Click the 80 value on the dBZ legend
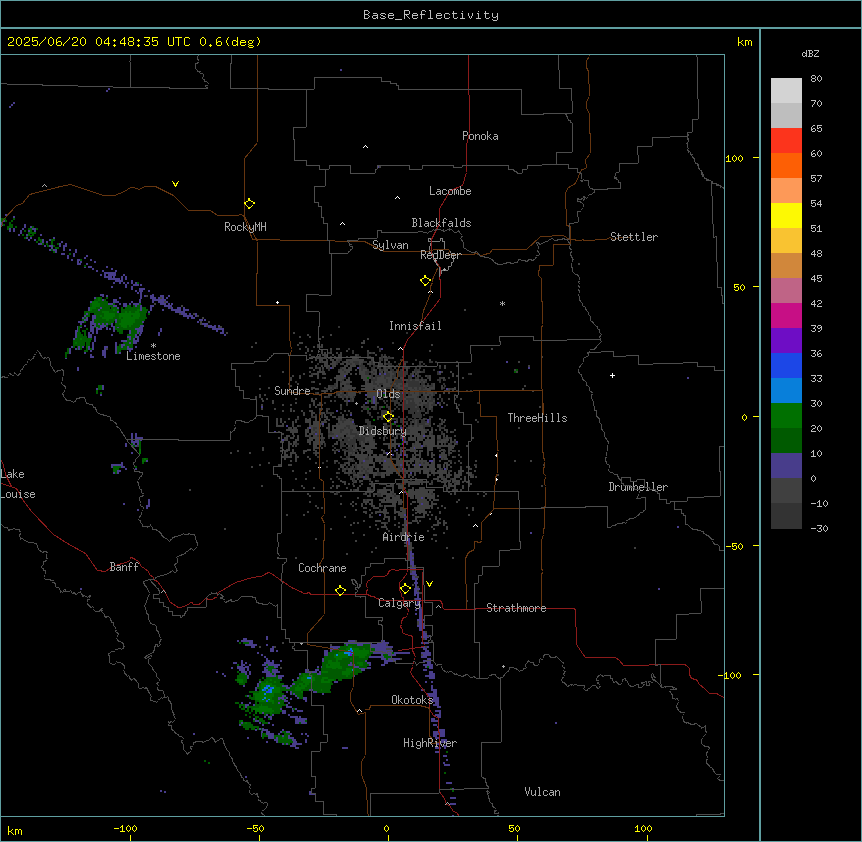 coord(816,79)
